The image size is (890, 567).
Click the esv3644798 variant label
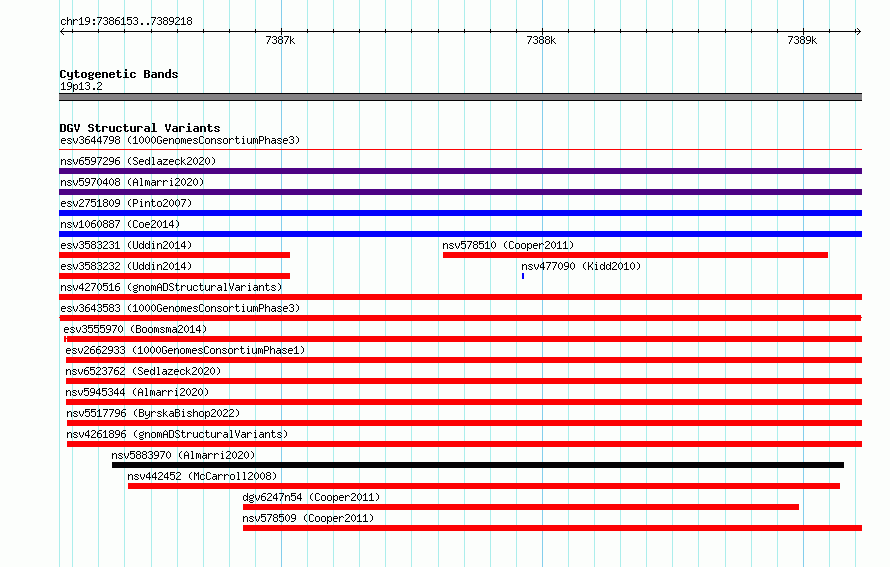click(180, 140)
